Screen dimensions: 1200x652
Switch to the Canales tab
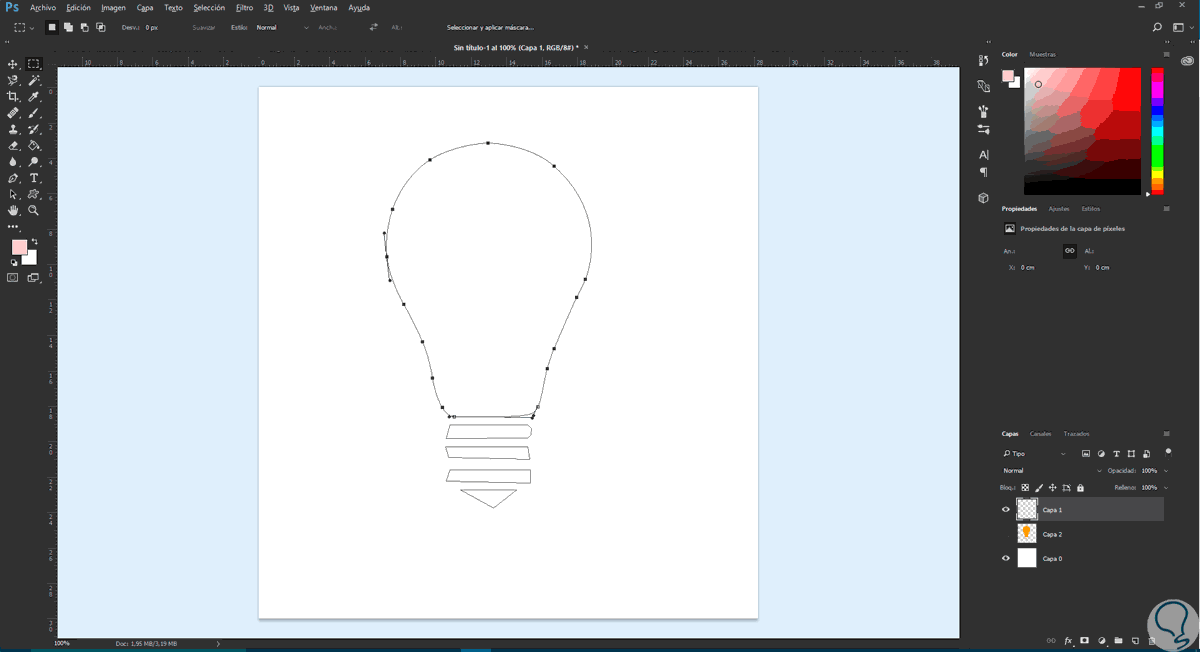click(1041, 434)
